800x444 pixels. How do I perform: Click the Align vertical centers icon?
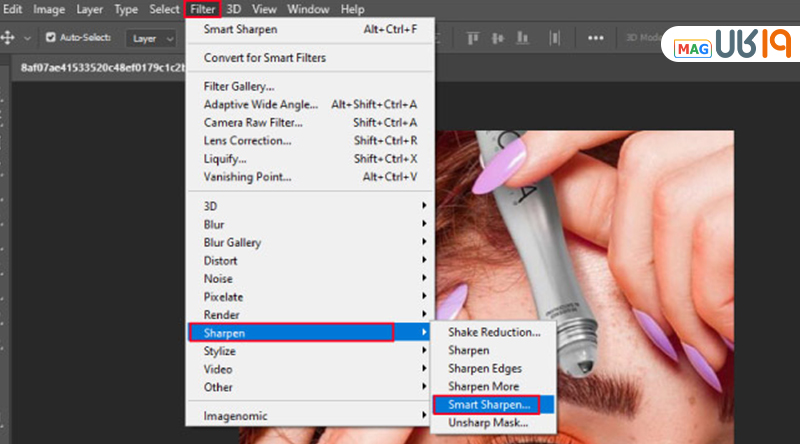point(497,38)
